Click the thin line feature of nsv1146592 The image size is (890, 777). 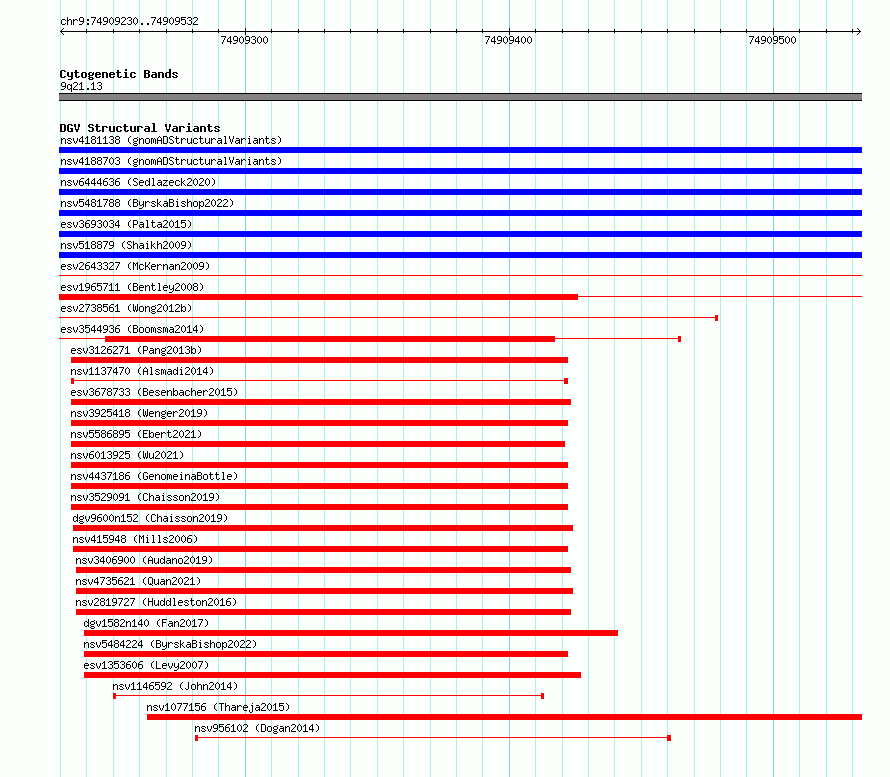click(x=329, y=696)
